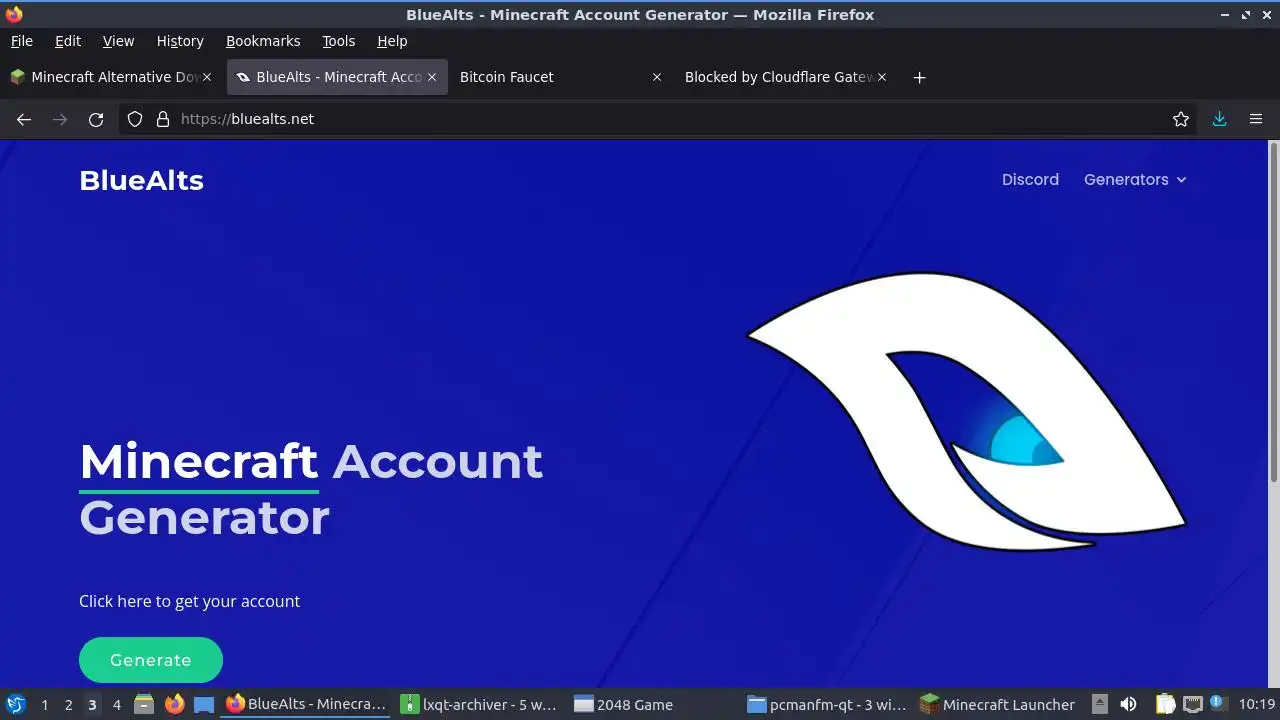
Task: Reload the current page
Action: pyautogui.click(x=96, y=119)
